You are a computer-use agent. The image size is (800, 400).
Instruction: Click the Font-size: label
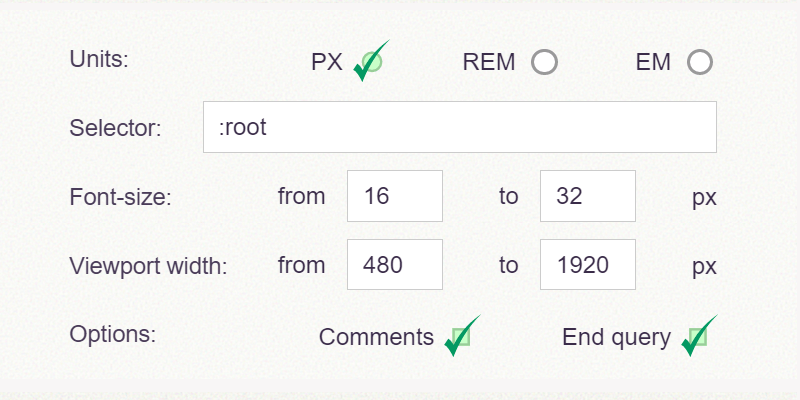[121, 197]
